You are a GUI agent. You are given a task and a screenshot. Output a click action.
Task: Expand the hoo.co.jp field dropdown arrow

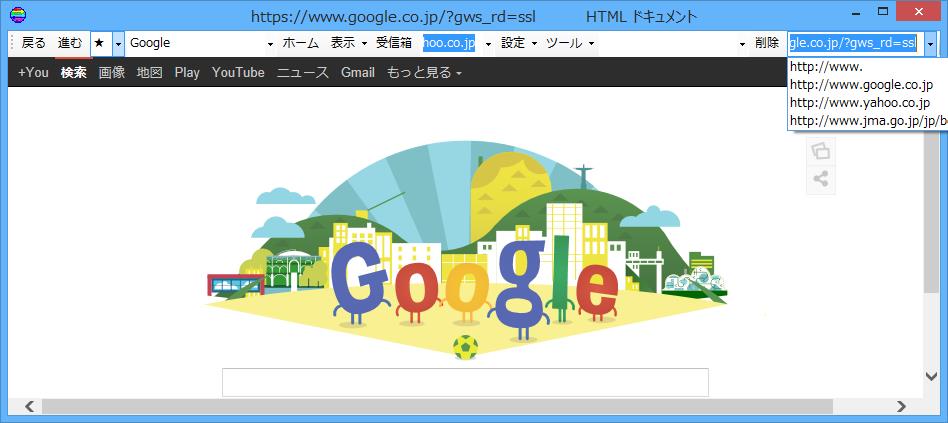pos(489,44)
